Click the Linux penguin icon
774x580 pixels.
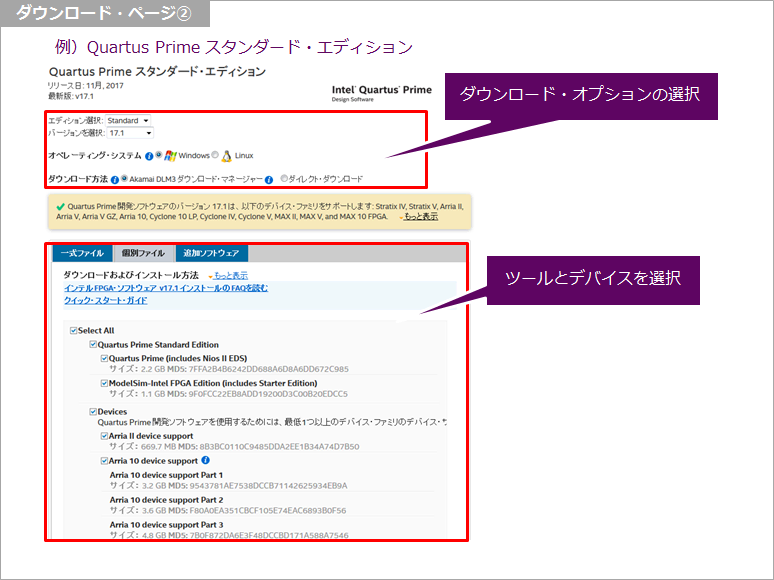(227, 156)
